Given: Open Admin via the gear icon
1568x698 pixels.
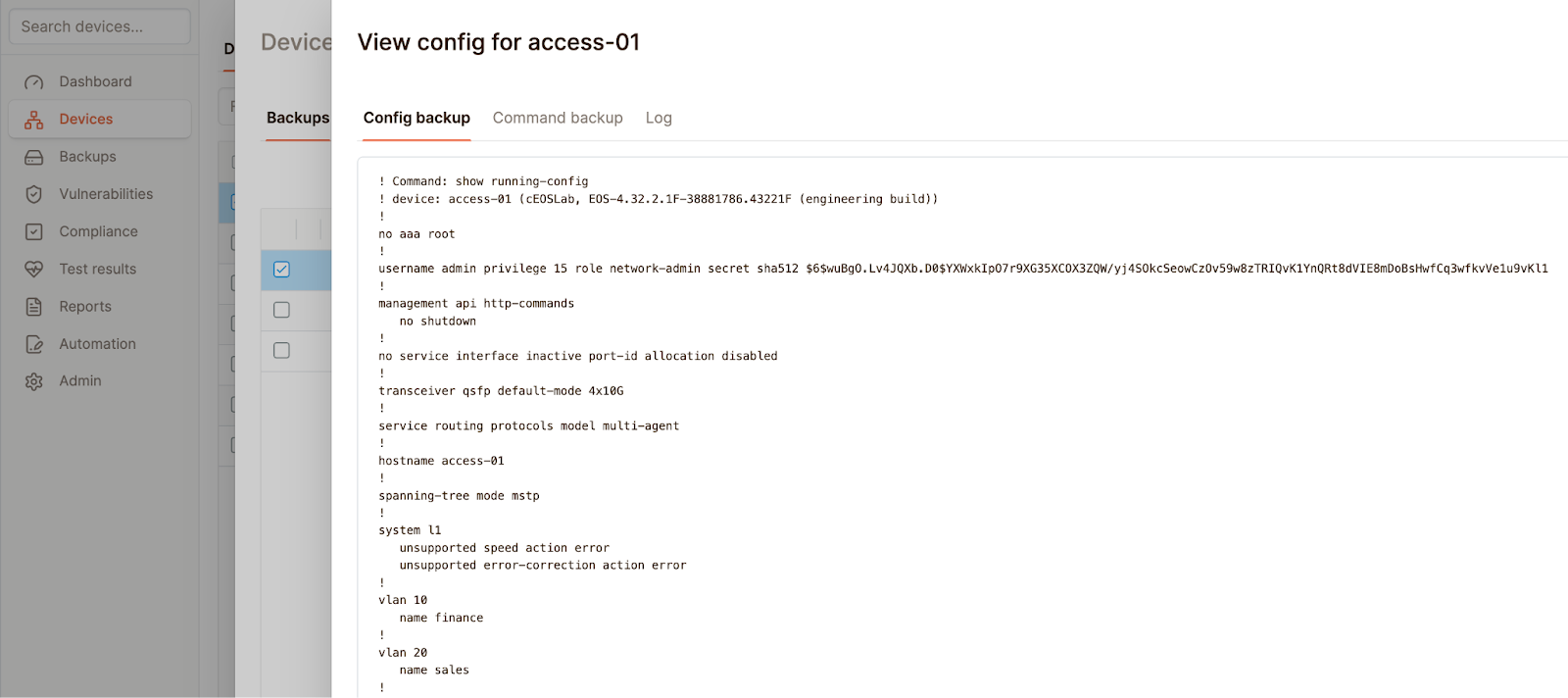Looking at the screenshot, I should (x=34, y=381).
